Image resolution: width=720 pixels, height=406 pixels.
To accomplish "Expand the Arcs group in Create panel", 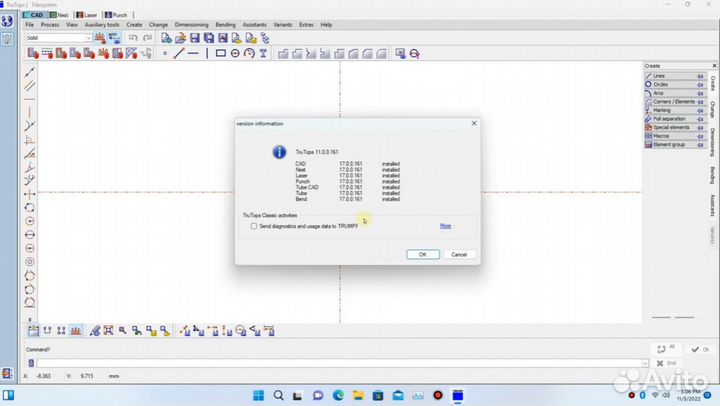I will (675, 93).
